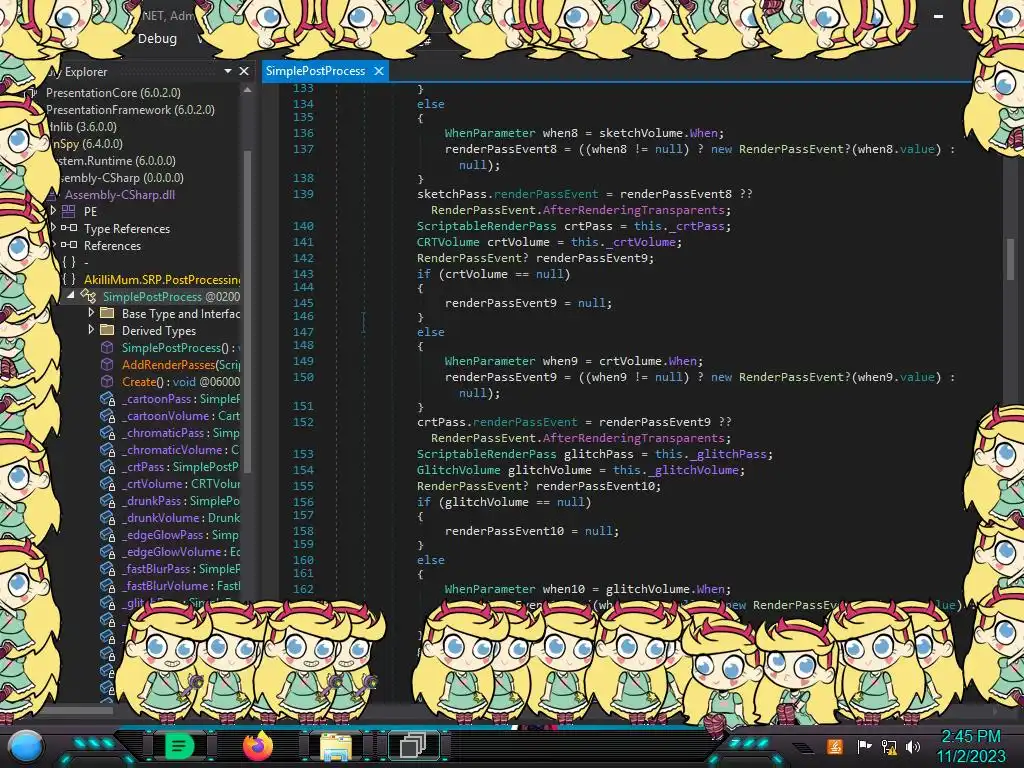Click the PE node icon
Image resolution: width=1024 pixels, height=768 pixels.
(69, 211)
